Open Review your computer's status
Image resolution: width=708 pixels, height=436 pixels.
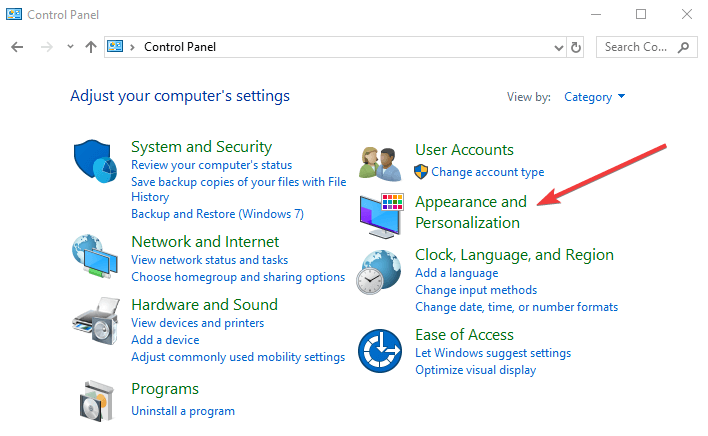click(x=211, y=165)
